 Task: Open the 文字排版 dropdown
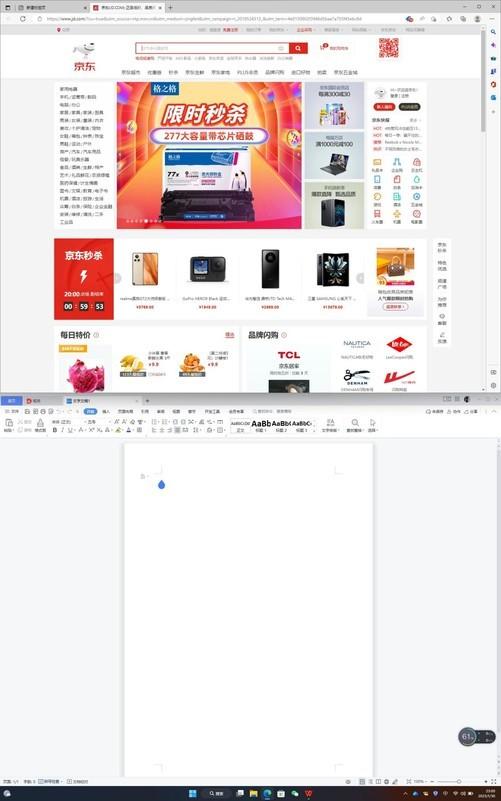[330, 426]
